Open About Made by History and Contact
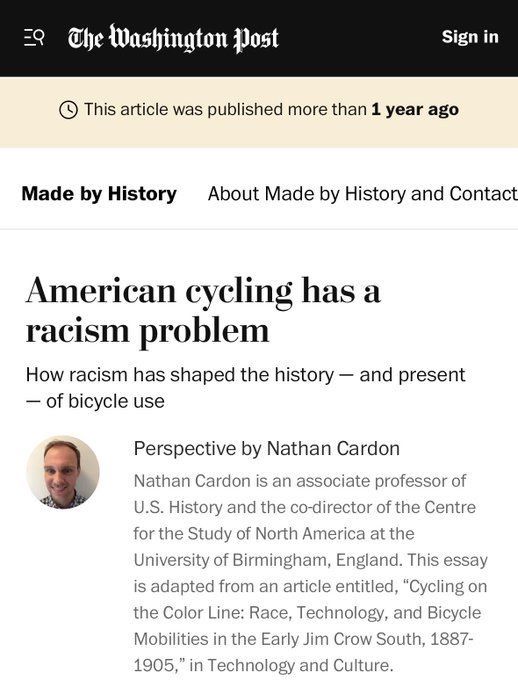 [363, 193]
